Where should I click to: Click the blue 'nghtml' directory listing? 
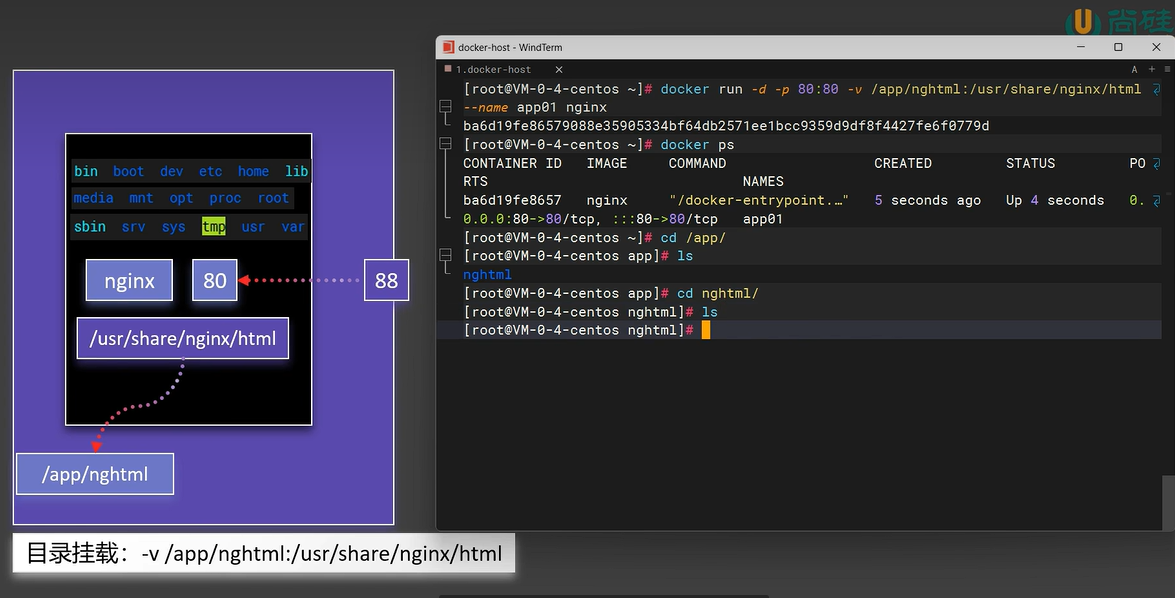click(x=487, y=274)
